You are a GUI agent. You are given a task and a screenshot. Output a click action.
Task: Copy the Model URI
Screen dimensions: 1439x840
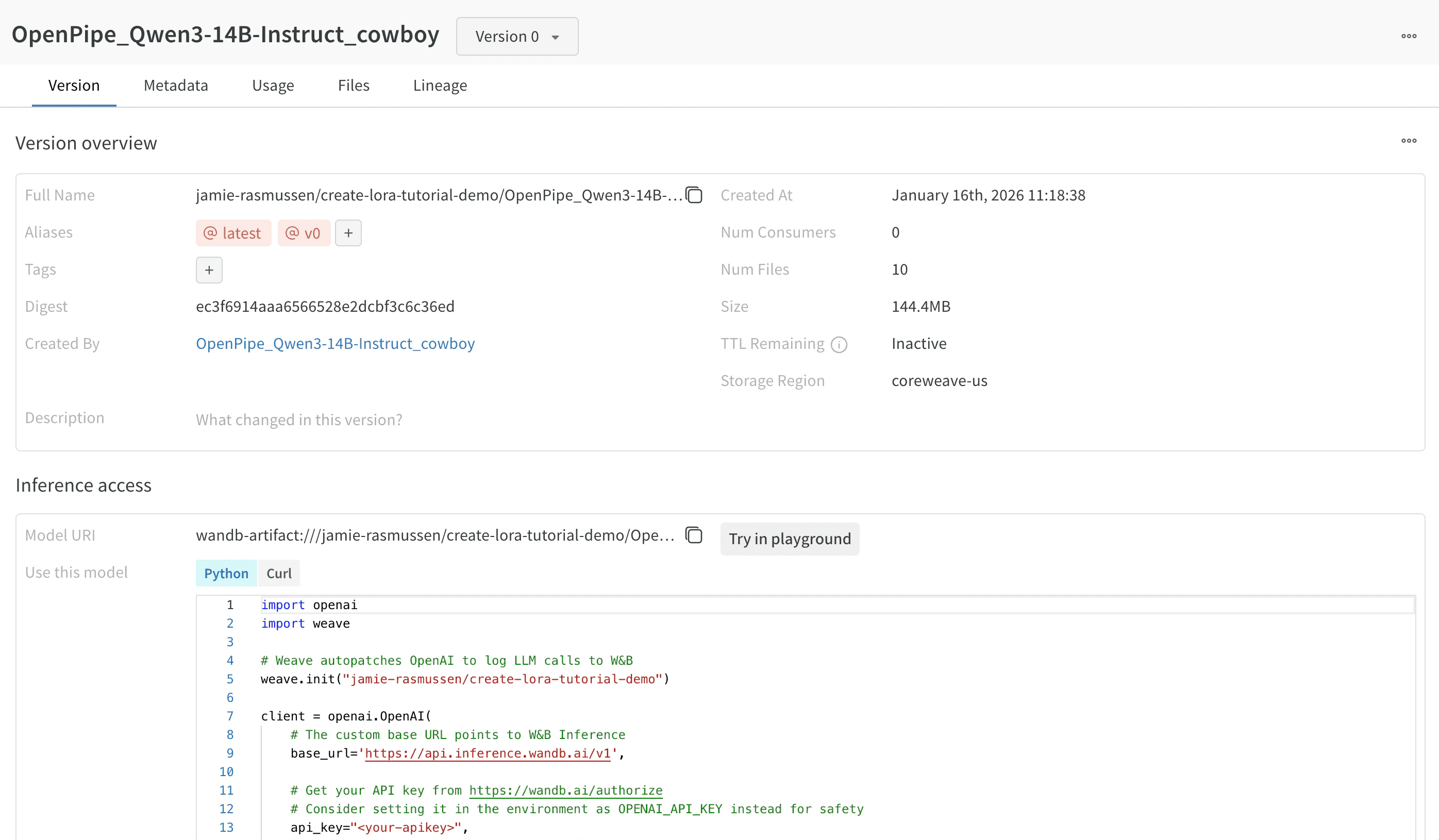[x=694, y=535]
